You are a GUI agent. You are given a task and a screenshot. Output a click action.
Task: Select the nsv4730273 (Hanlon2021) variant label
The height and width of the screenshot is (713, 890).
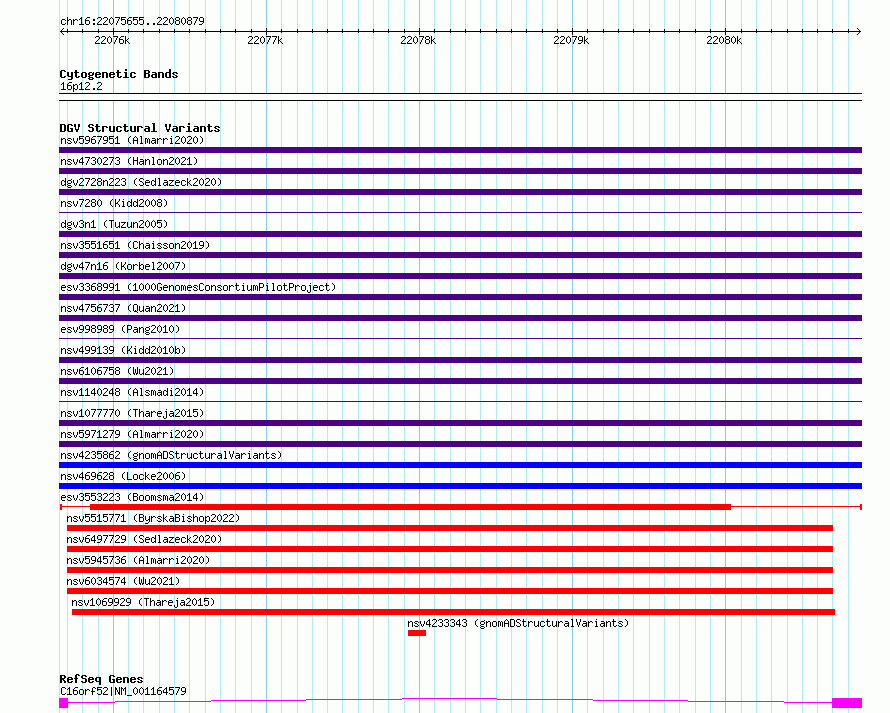[x=129, y=161]
